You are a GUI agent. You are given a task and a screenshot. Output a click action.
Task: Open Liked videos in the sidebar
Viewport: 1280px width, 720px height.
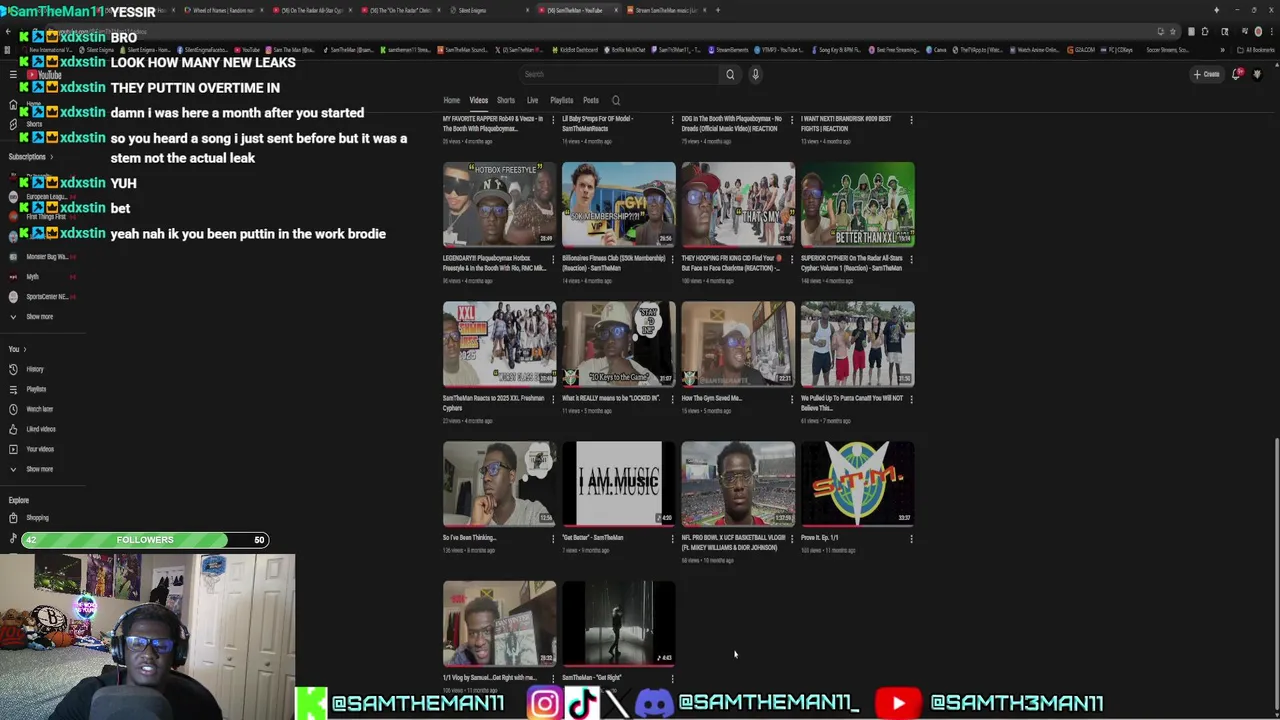click(x=40, y=429)
